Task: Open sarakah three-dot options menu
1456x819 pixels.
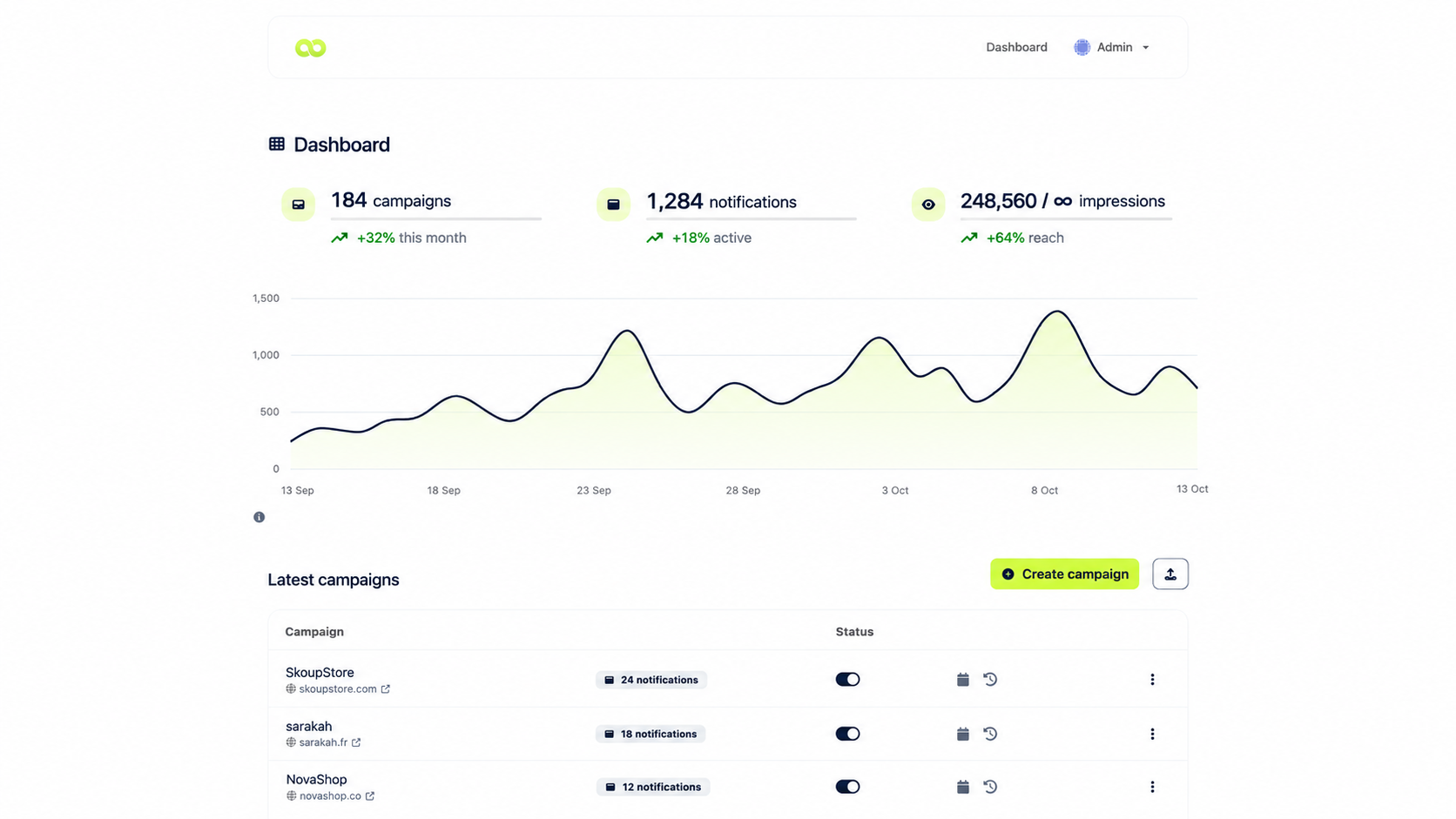Action: (1152, 734)
